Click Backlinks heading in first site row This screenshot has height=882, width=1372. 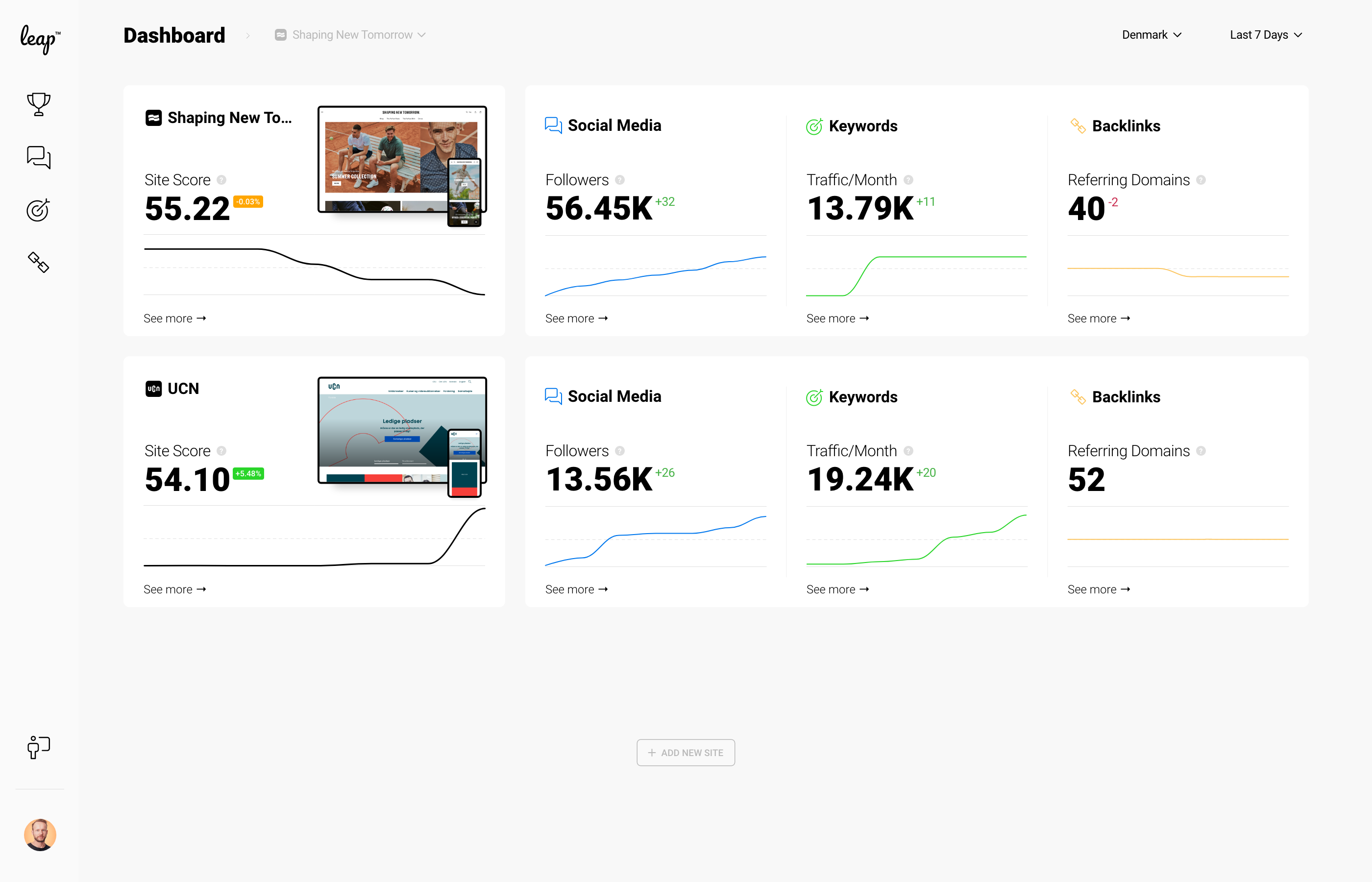(1126, 126)
